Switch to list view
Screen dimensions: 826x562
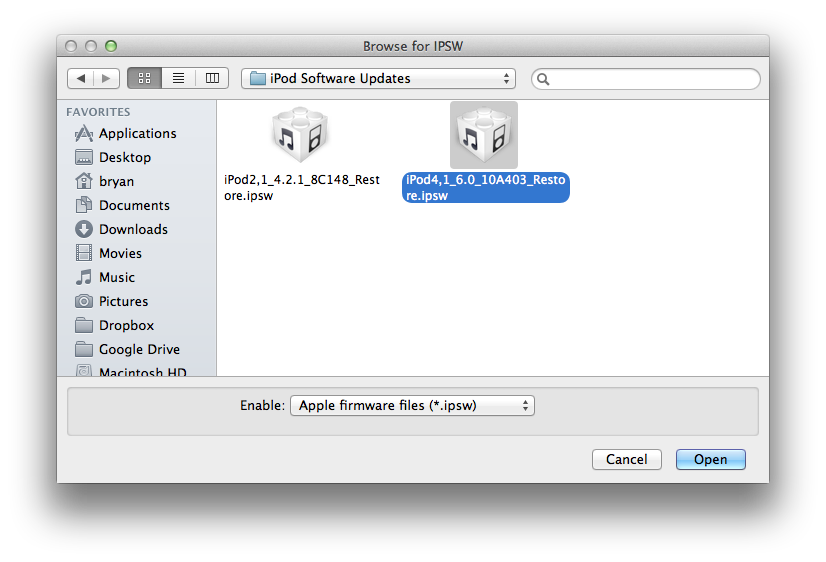click(x=179, y=78)
